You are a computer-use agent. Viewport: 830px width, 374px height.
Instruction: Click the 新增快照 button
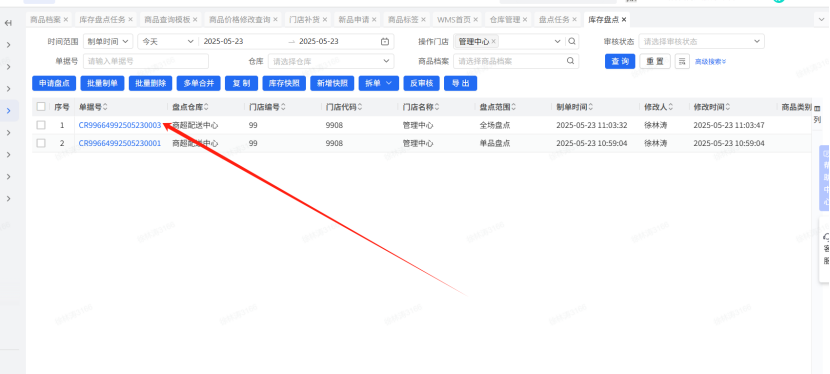[x=332, y=83]
